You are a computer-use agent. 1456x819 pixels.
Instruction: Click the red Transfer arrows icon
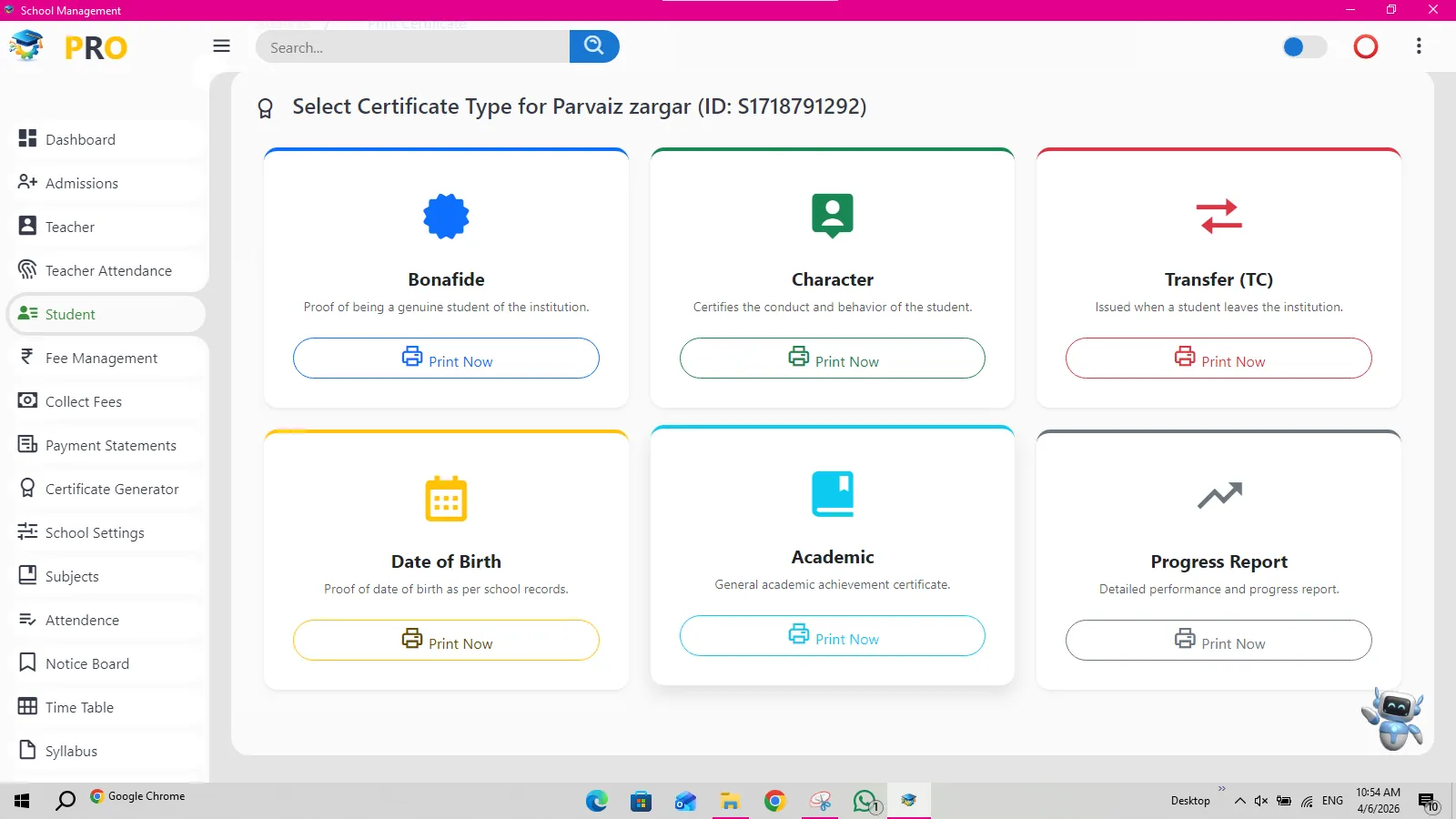tap(1219, 217)
